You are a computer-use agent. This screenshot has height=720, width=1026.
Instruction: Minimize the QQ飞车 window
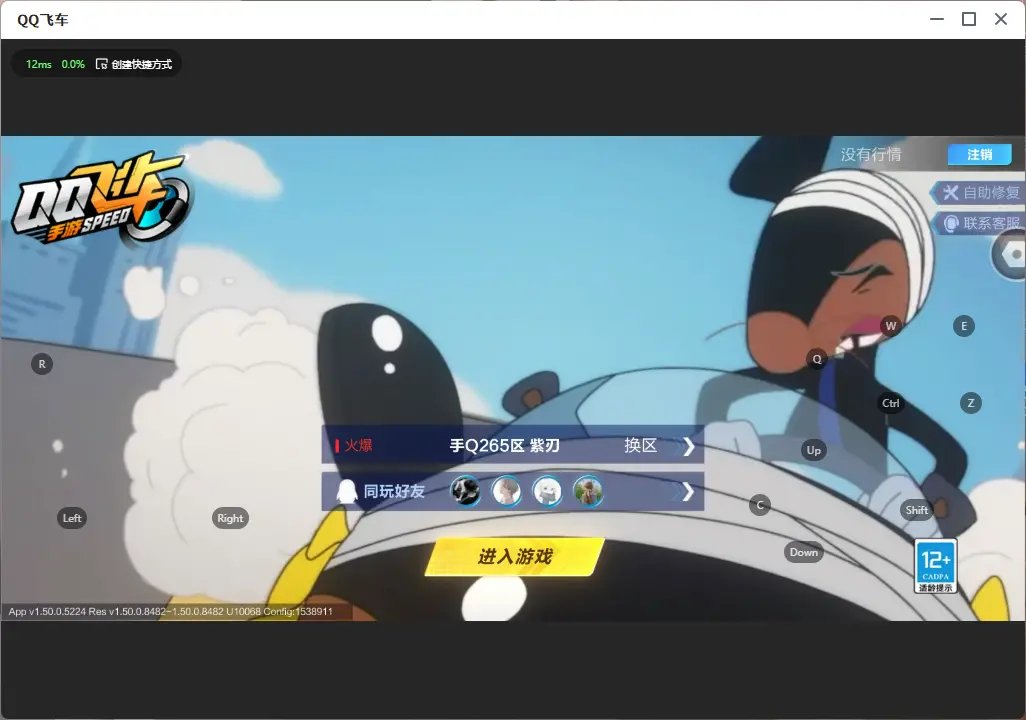pos(937,19)
